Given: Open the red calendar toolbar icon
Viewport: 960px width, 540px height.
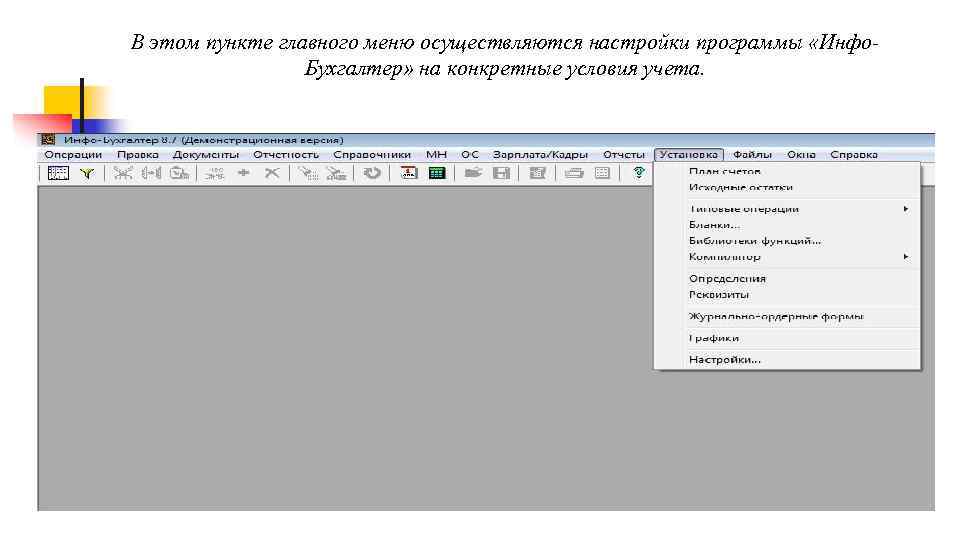Looking at the screenshot, I should [408, 173].
